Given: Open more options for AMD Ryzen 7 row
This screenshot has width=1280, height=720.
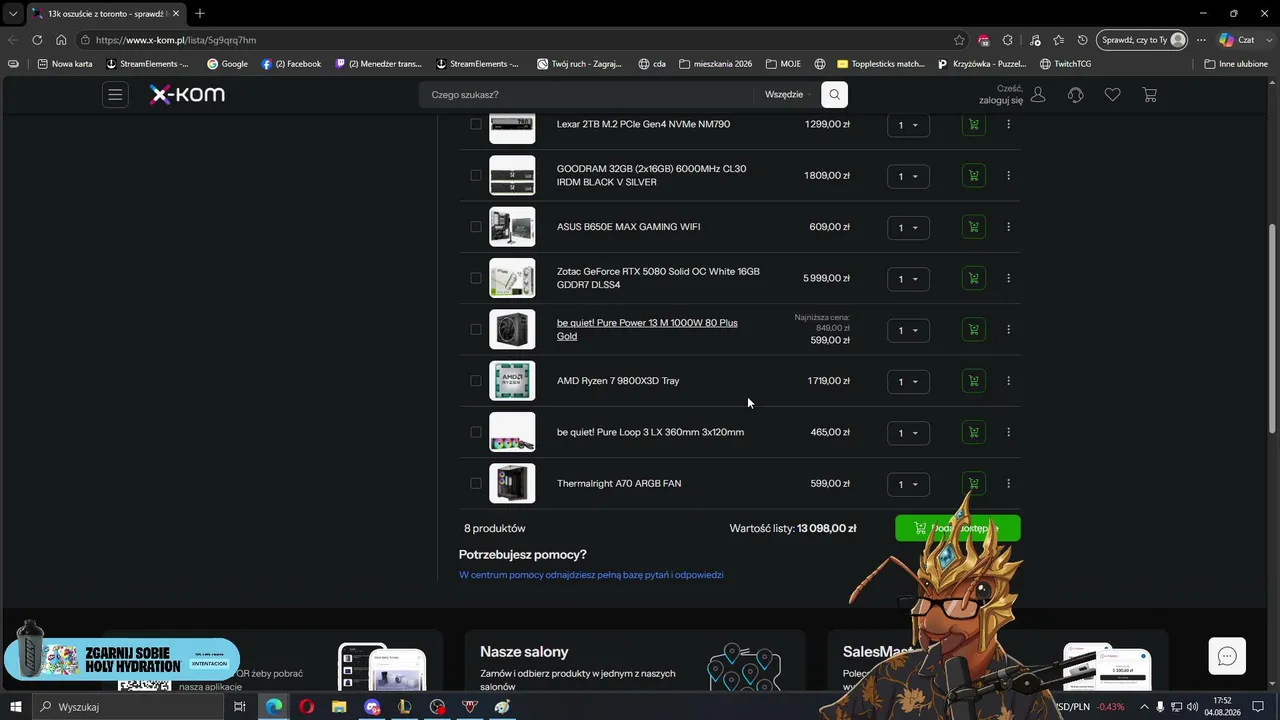Looking at the screenshot, I should point(1008,381).
